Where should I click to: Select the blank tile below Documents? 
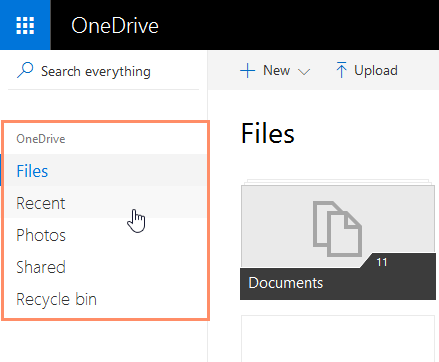pyautogui.click(x=338, y=338)
